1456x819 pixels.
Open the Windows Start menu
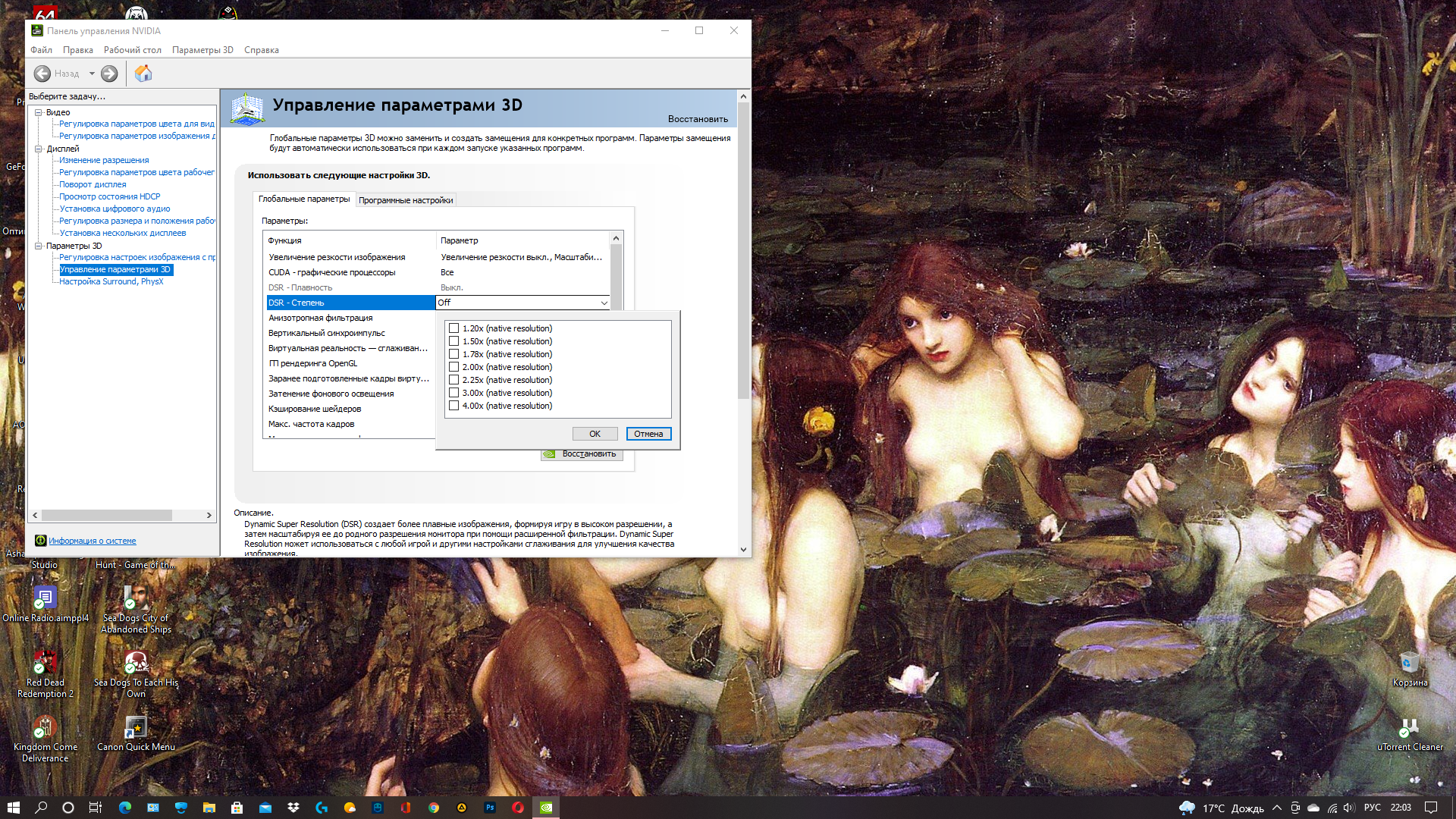click(13, 808)
